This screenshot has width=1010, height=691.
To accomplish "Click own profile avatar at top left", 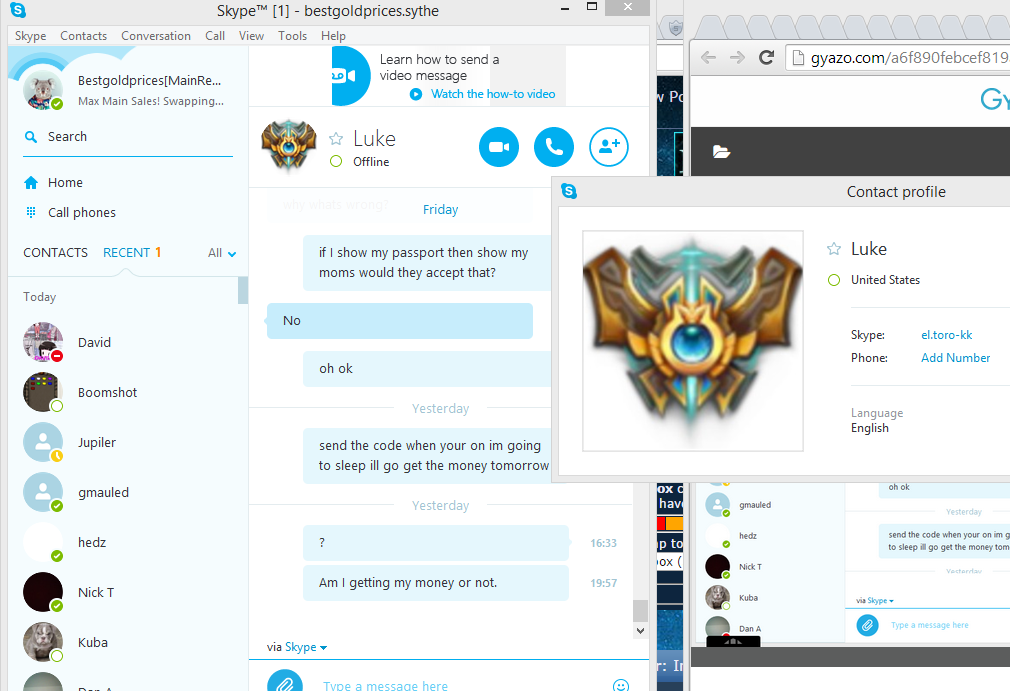I will 43,90.
